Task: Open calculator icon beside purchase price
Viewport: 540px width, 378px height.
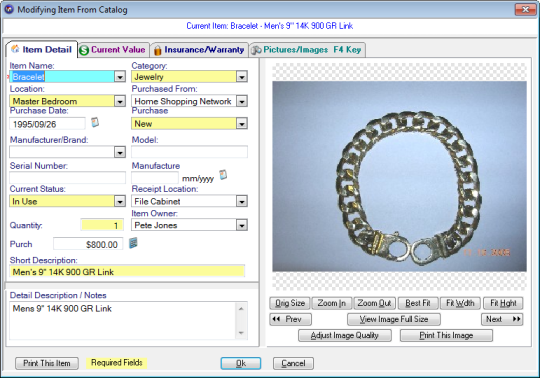Action: 133,243
